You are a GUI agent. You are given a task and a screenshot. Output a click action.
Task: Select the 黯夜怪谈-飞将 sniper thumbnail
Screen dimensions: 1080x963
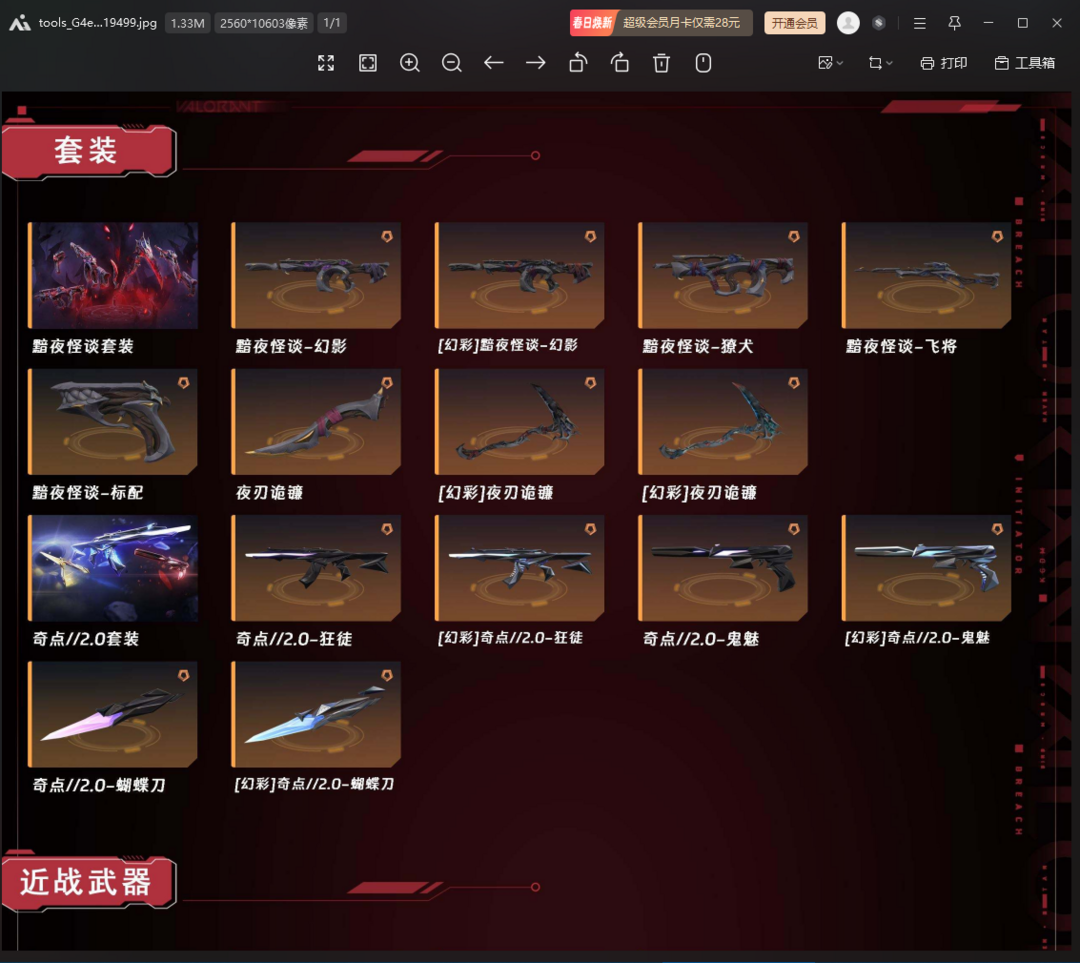tap(926, 275)
